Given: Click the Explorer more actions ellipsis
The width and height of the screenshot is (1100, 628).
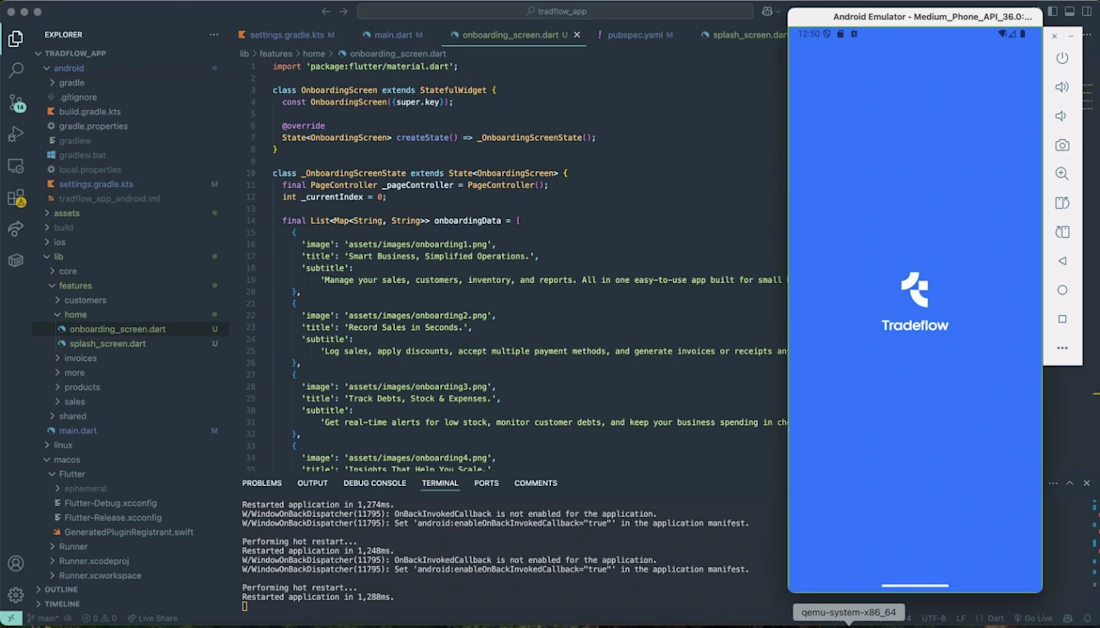Looking at the screenshot, I should pos(214,34).
